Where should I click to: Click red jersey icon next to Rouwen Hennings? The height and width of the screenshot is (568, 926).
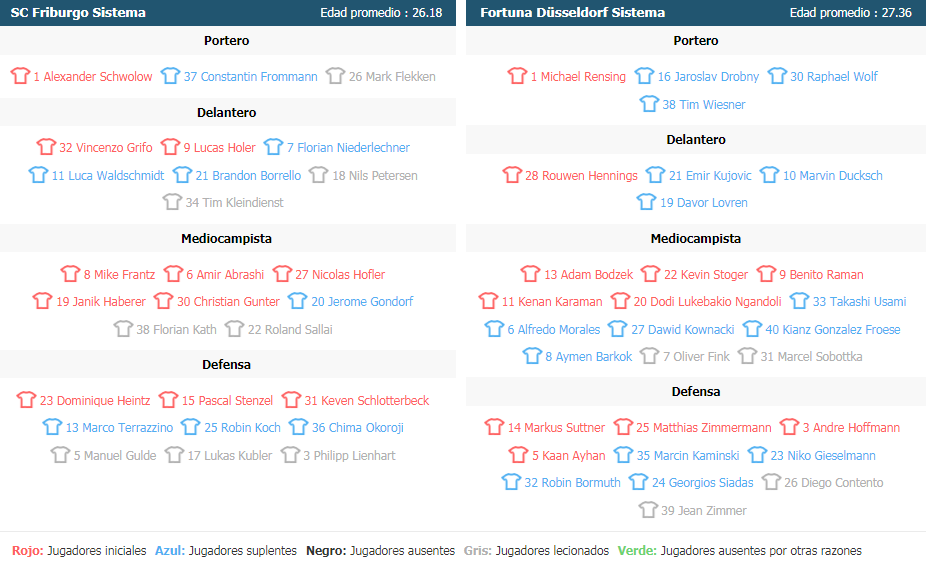512,175
